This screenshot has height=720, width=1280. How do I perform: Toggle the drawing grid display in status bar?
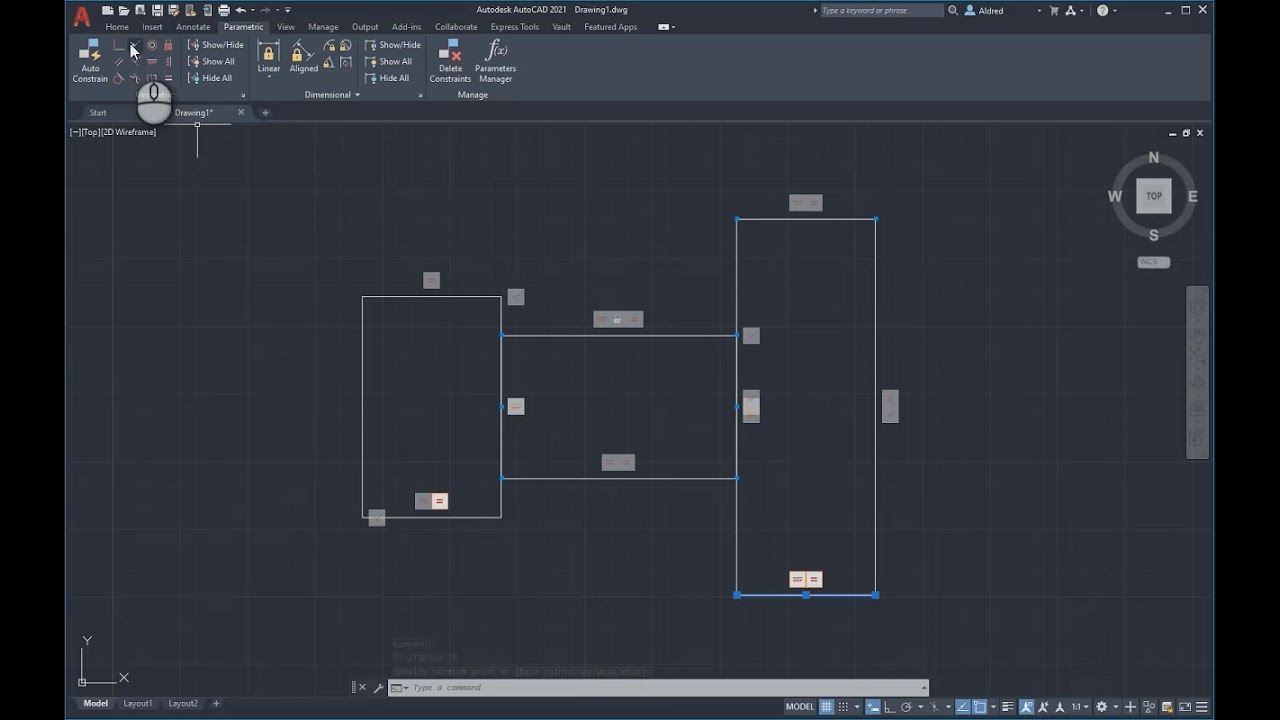(x=826, y=707)
